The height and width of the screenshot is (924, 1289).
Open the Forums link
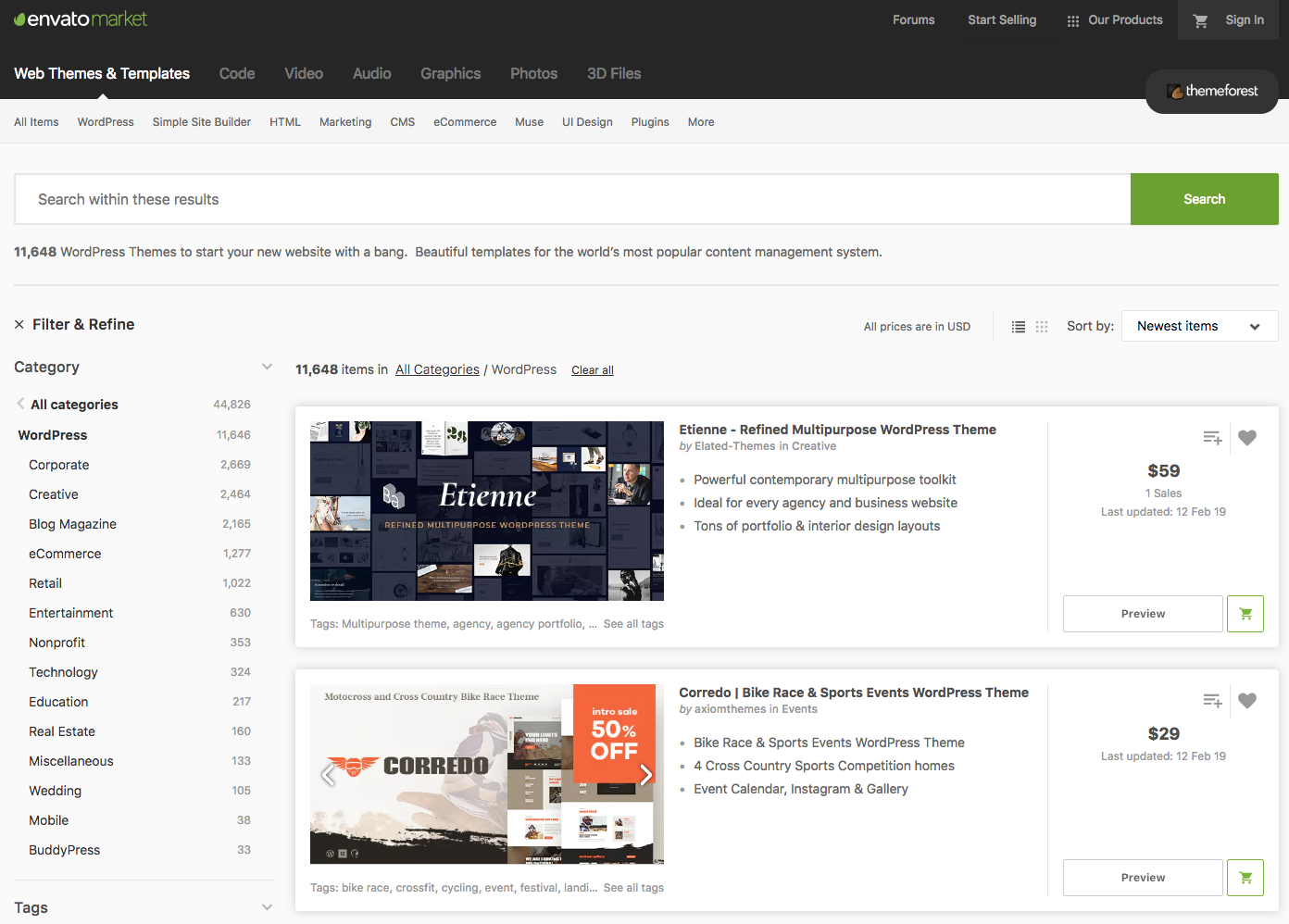click(914, 20)
